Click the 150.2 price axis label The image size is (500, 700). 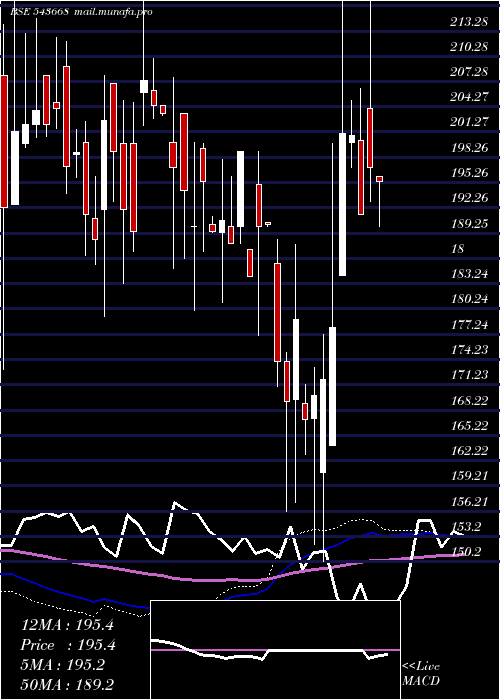click(x=466, y=552)
